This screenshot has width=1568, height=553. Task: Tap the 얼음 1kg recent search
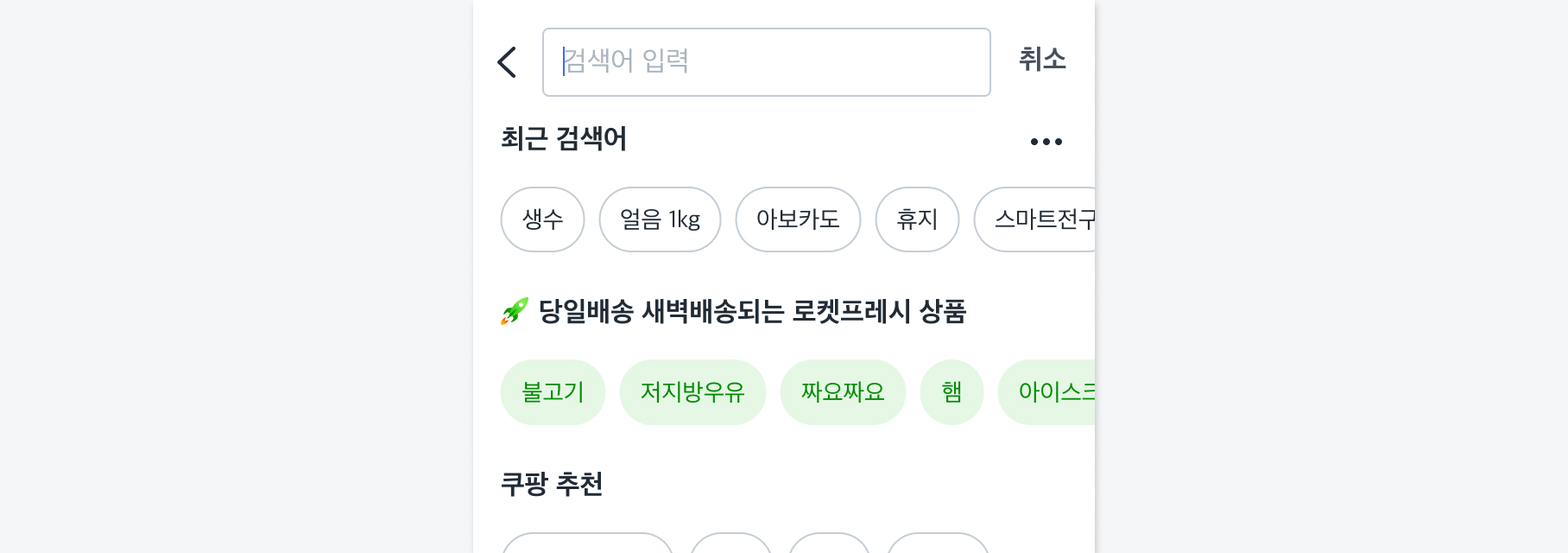[x=660, y=219]
